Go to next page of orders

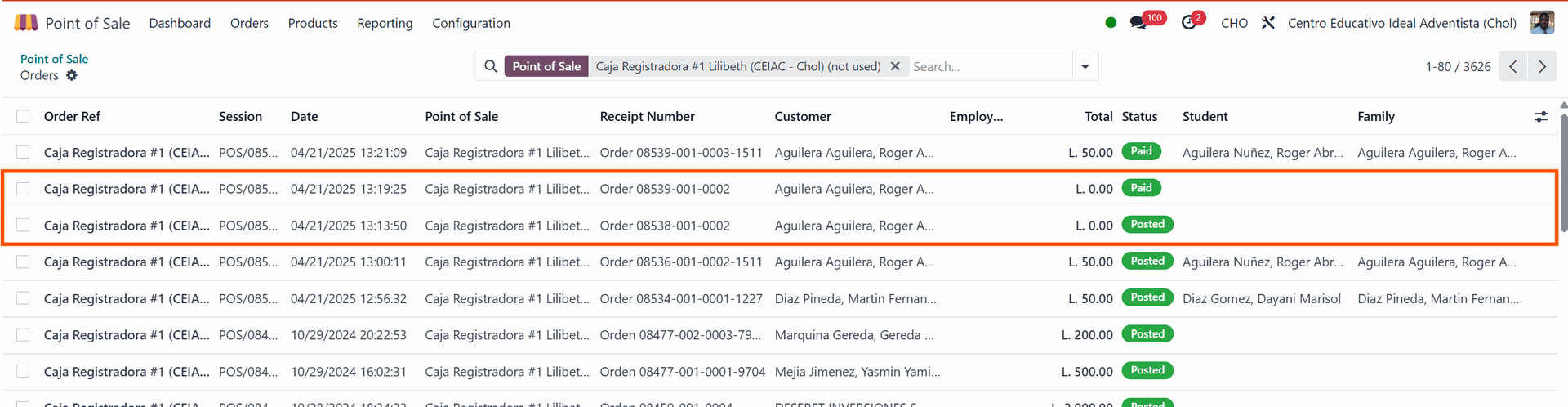(x=1542, y=67)
